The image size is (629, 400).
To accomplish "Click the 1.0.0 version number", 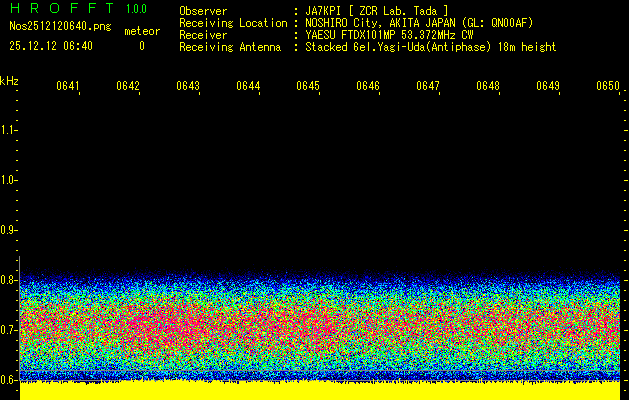I will (x=136, y=10).
